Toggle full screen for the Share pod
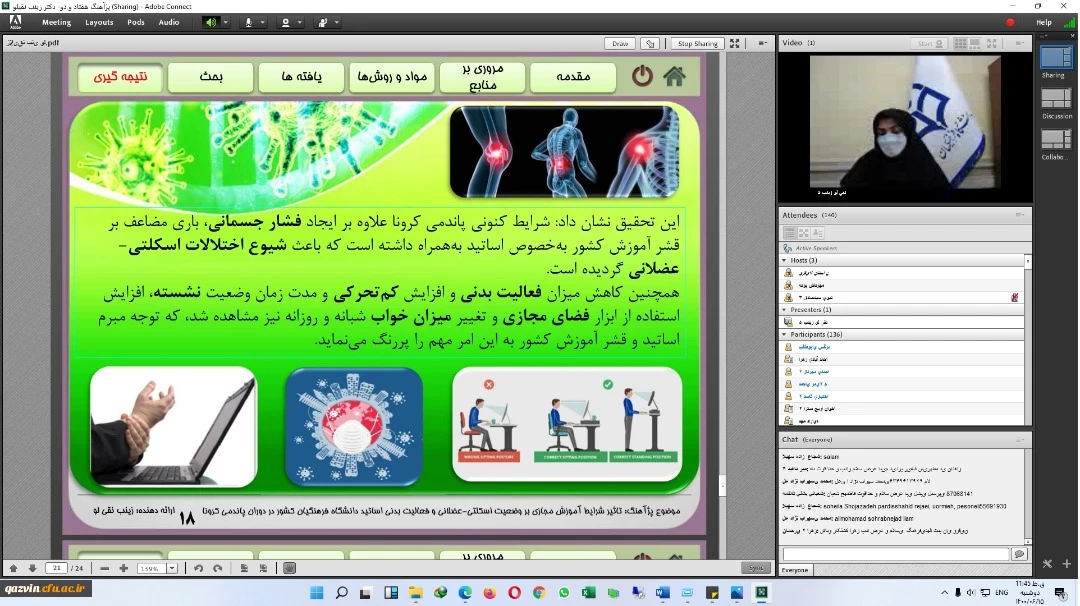 click(735, 44)
